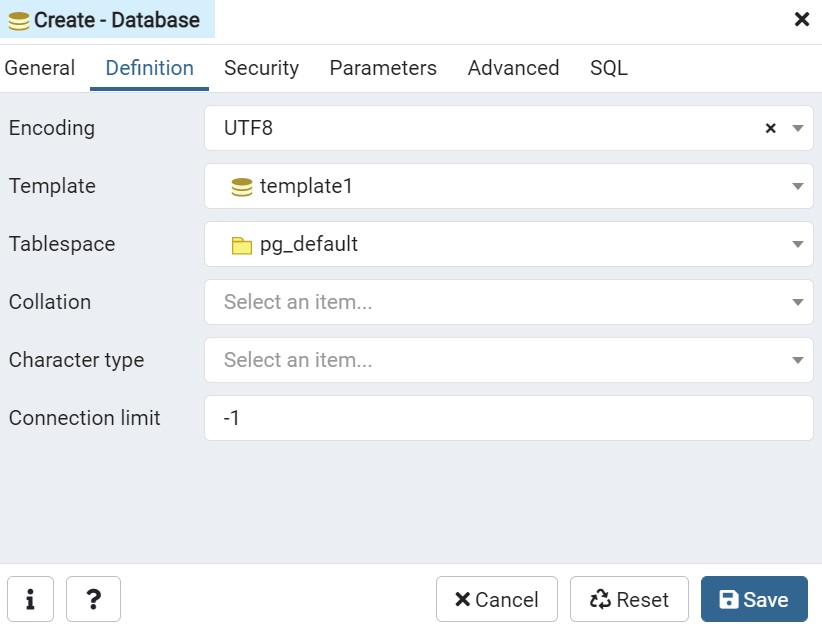Expand the Encoding dropdown arrow
This screenshot has height=631, width=822.
click(x=798, y=128)
